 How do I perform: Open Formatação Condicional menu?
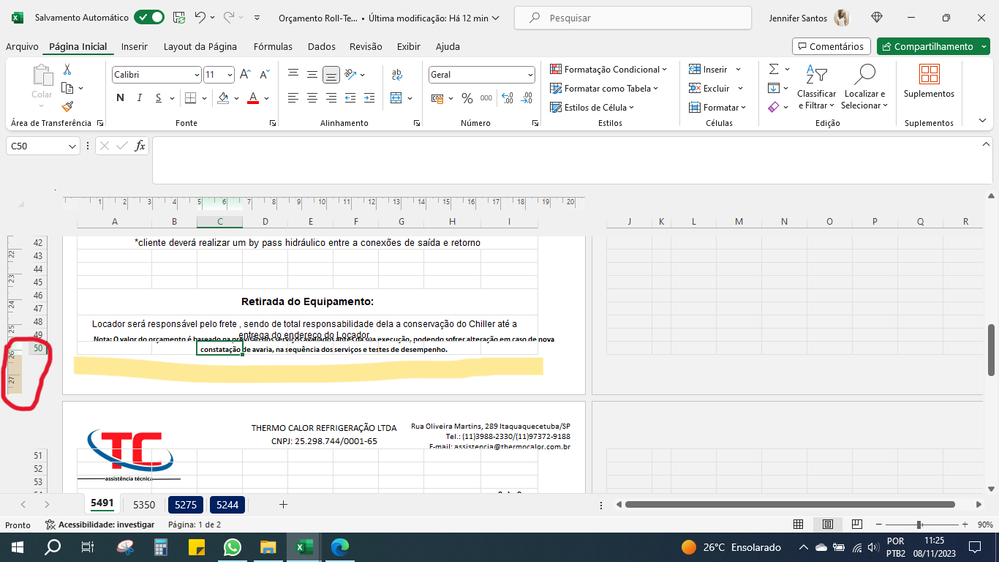coord(608,69)
